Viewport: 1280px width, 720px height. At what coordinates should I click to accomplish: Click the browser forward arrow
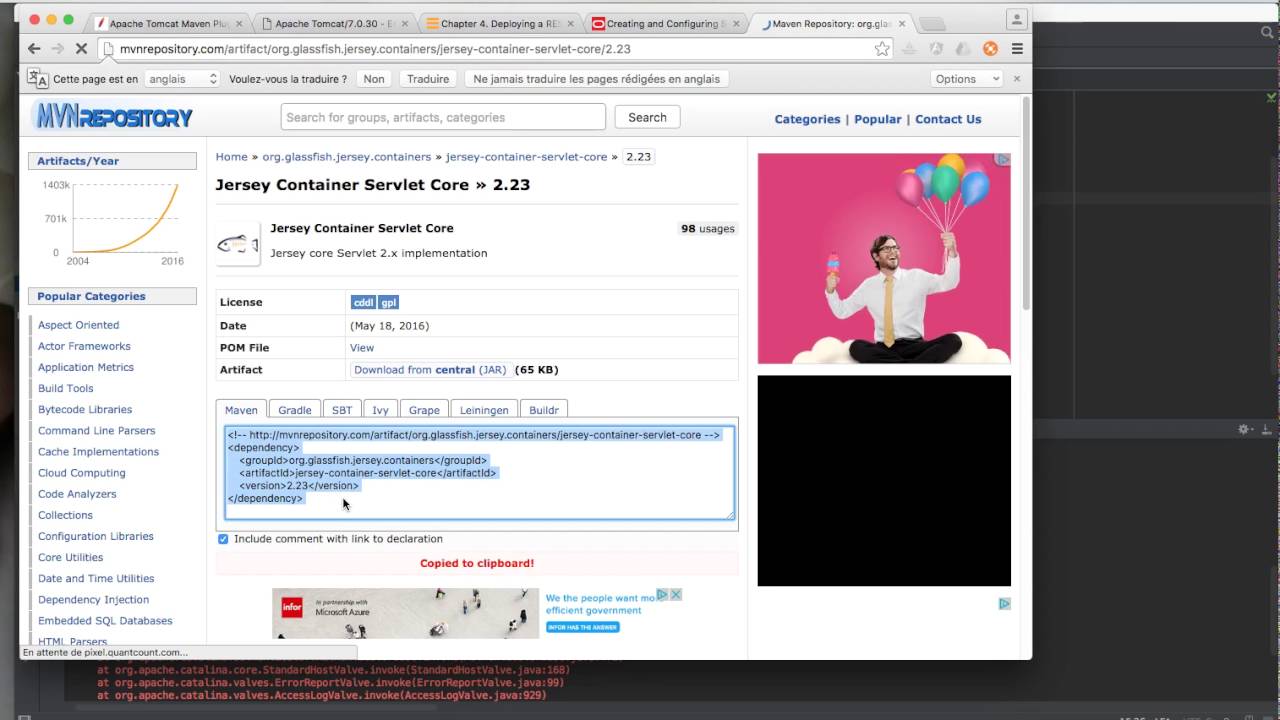click(57, 48)
